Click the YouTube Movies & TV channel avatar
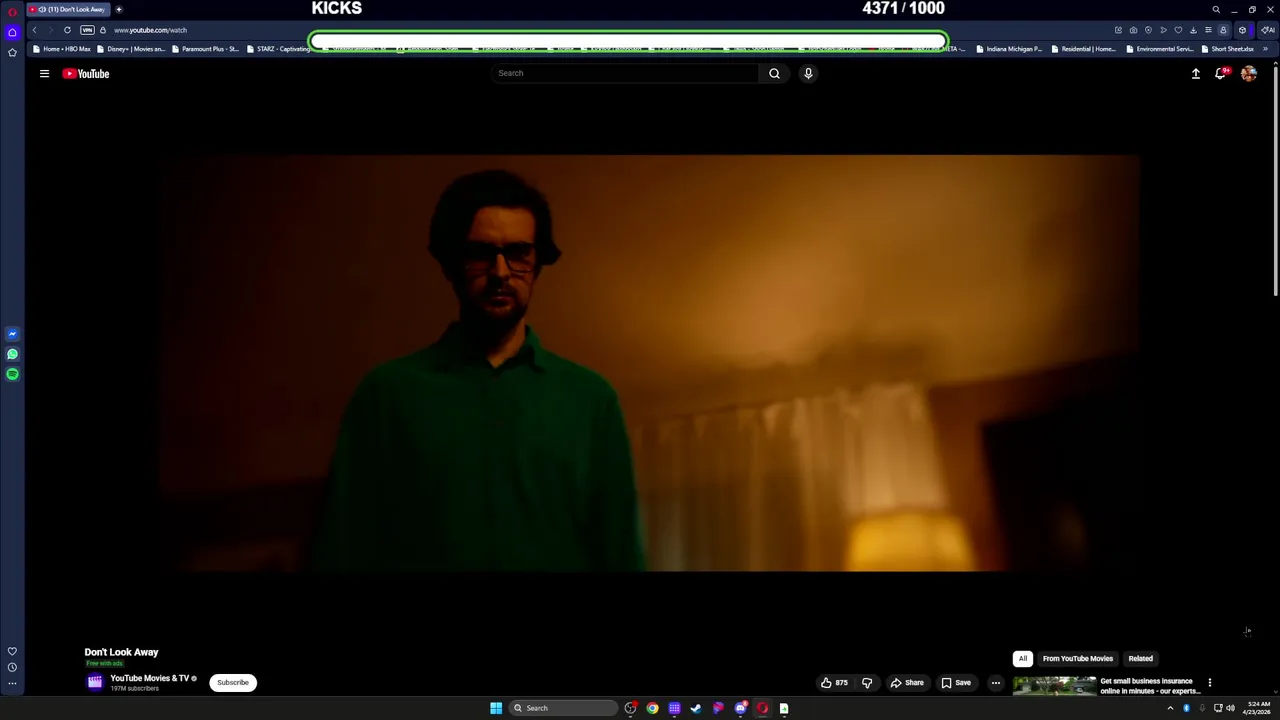This screenshot has height=720, width=1280. click(x=95, y=682)
